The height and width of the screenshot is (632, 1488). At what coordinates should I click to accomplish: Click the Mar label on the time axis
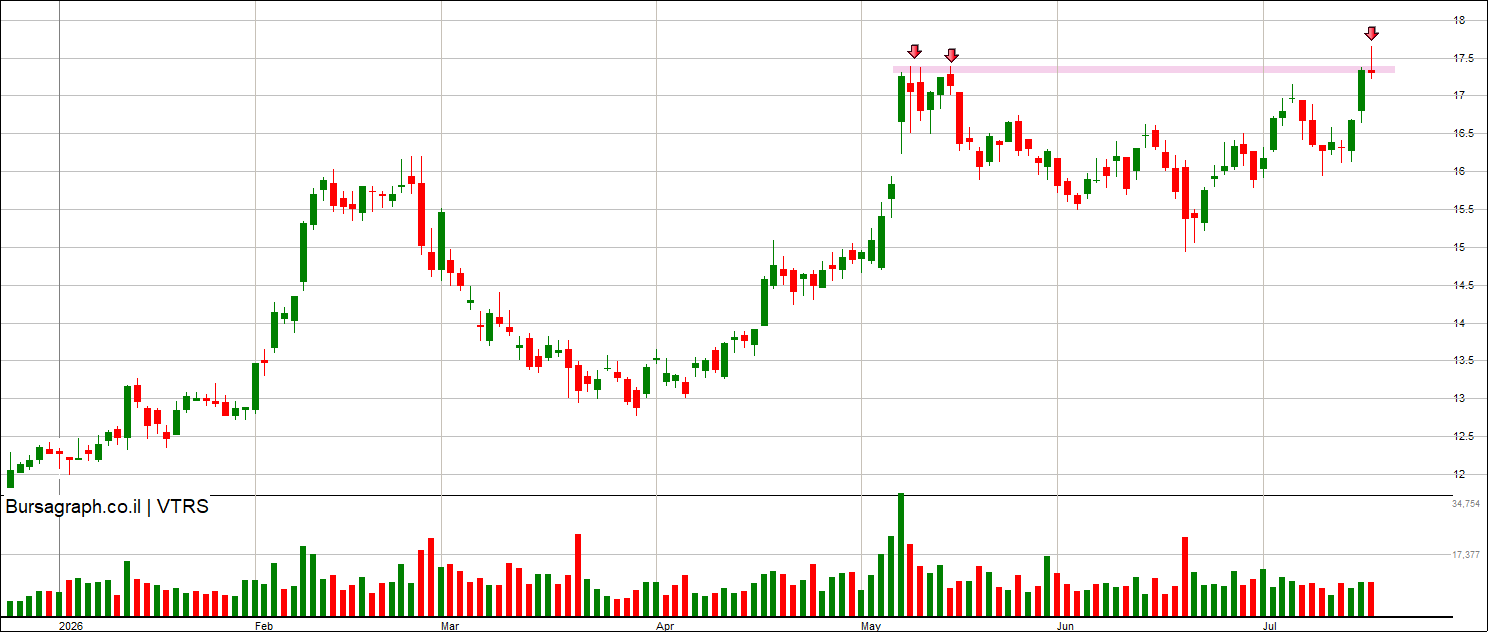(x=450, y=626)
